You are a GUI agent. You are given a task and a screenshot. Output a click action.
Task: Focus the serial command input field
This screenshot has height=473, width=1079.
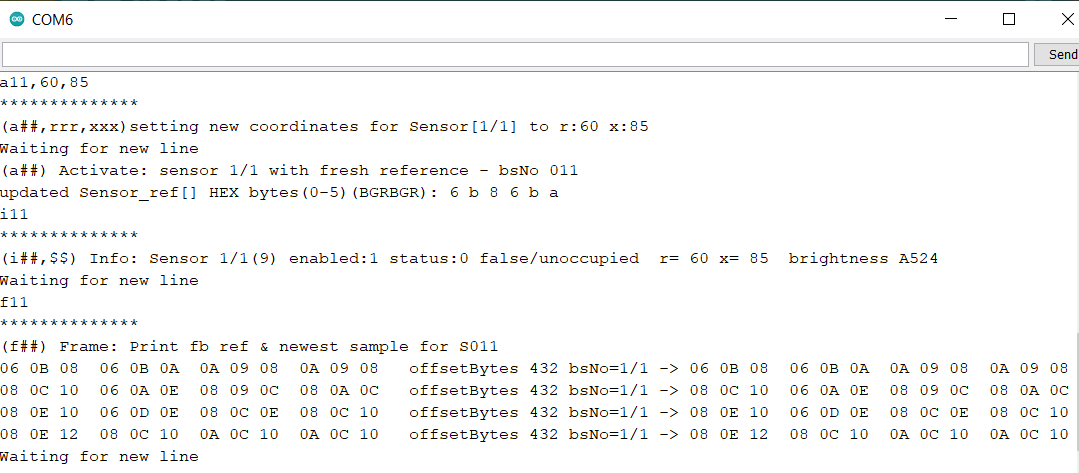pos(515,55)
